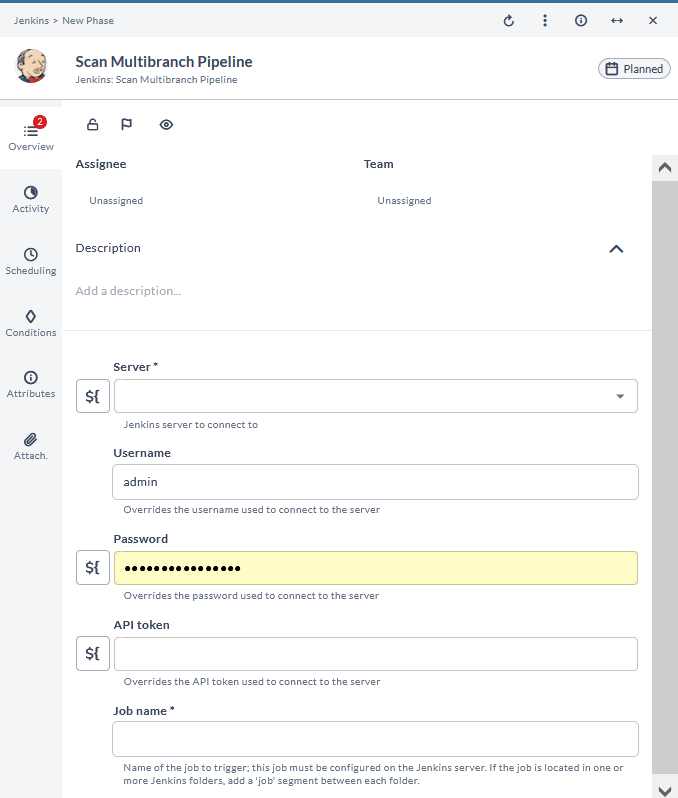Viewport: 678px width, 798px height.
Task: Click the info icon in header
Action: 581,20
